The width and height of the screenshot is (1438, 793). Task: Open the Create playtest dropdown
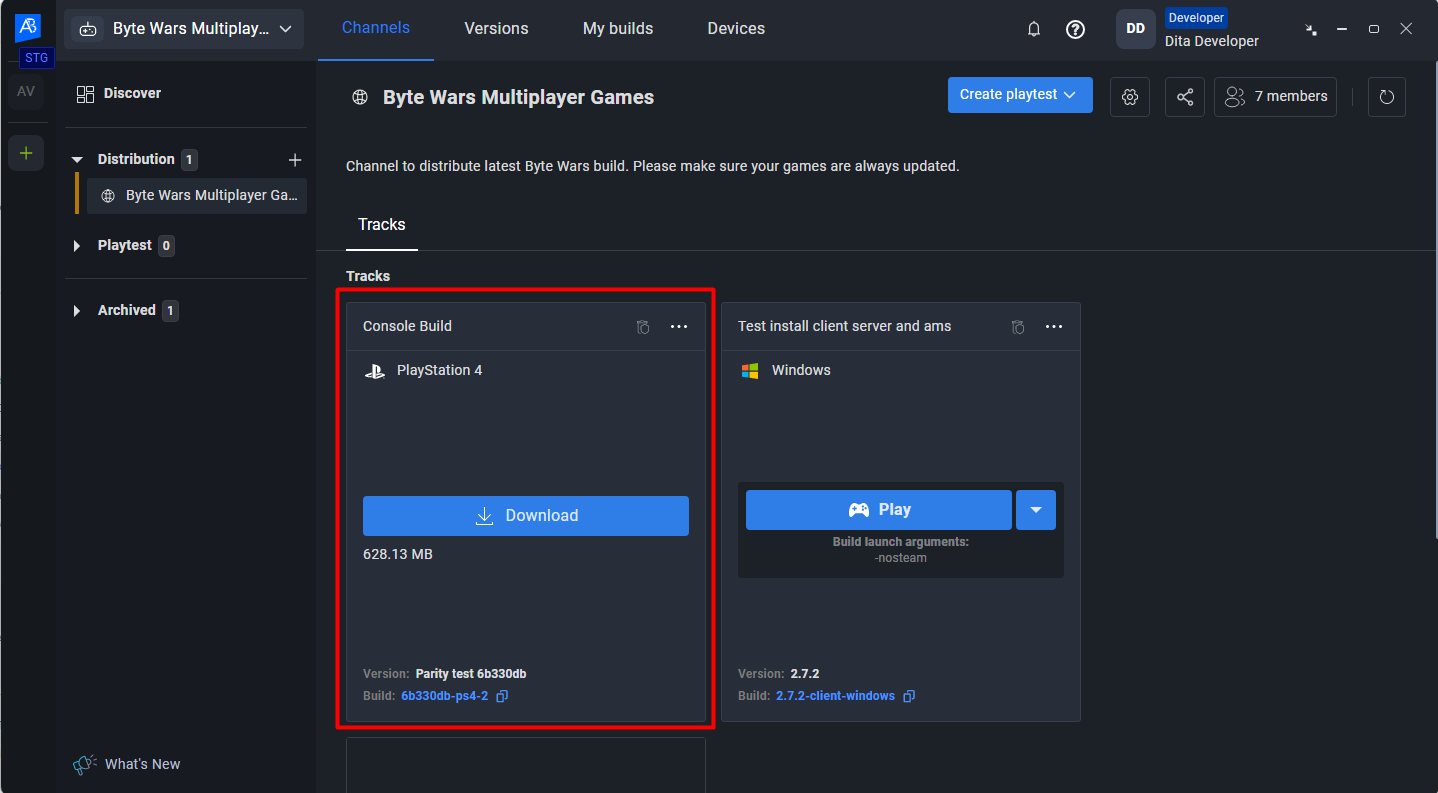1020,95
